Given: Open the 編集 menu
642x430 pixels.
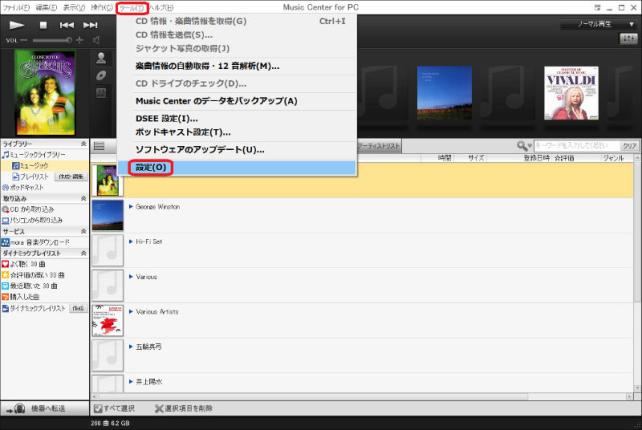Looking at the screenshot, I should pyautogui.click(x=46, y=8).
